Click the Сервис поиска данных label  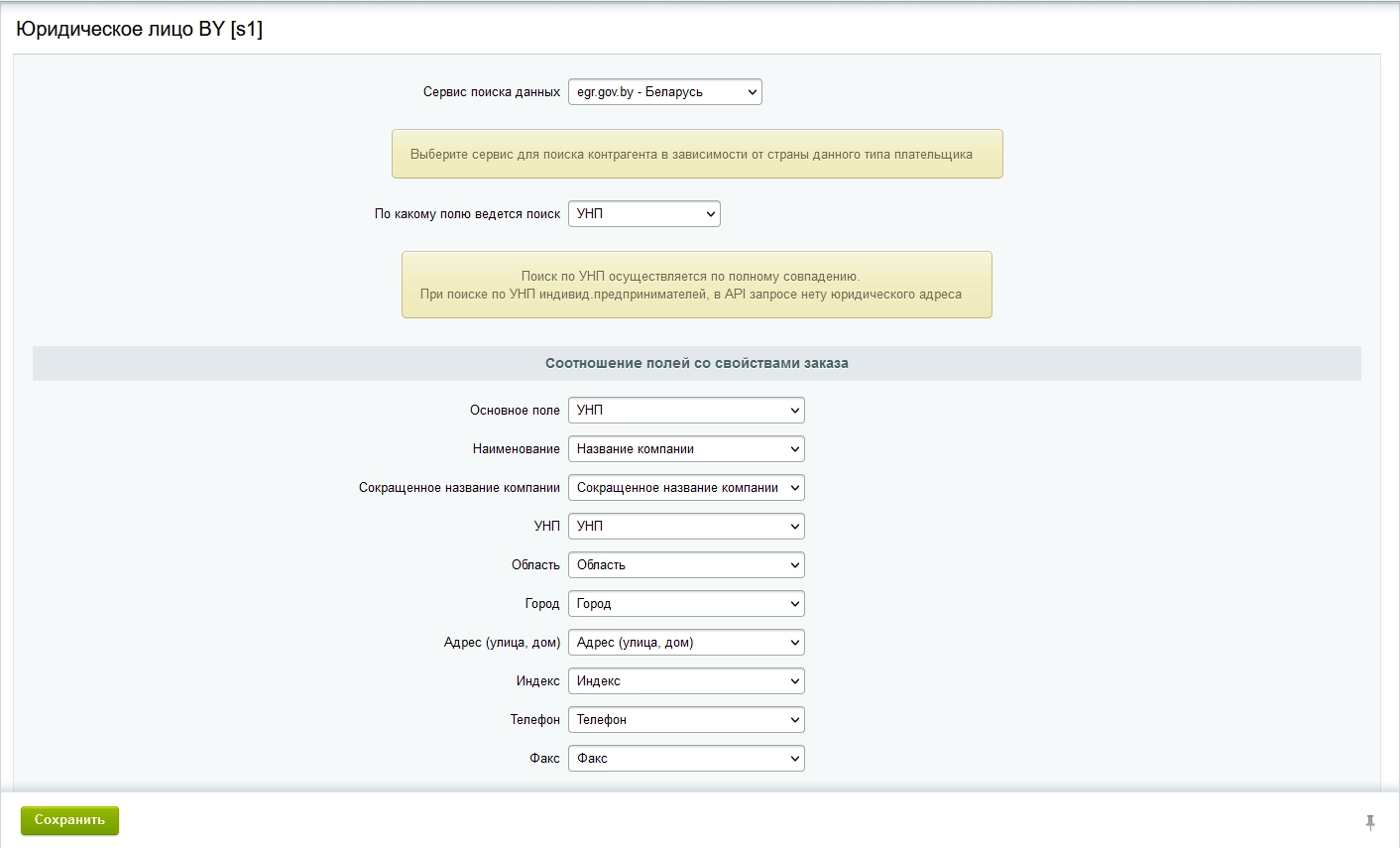tap(491, 92)
